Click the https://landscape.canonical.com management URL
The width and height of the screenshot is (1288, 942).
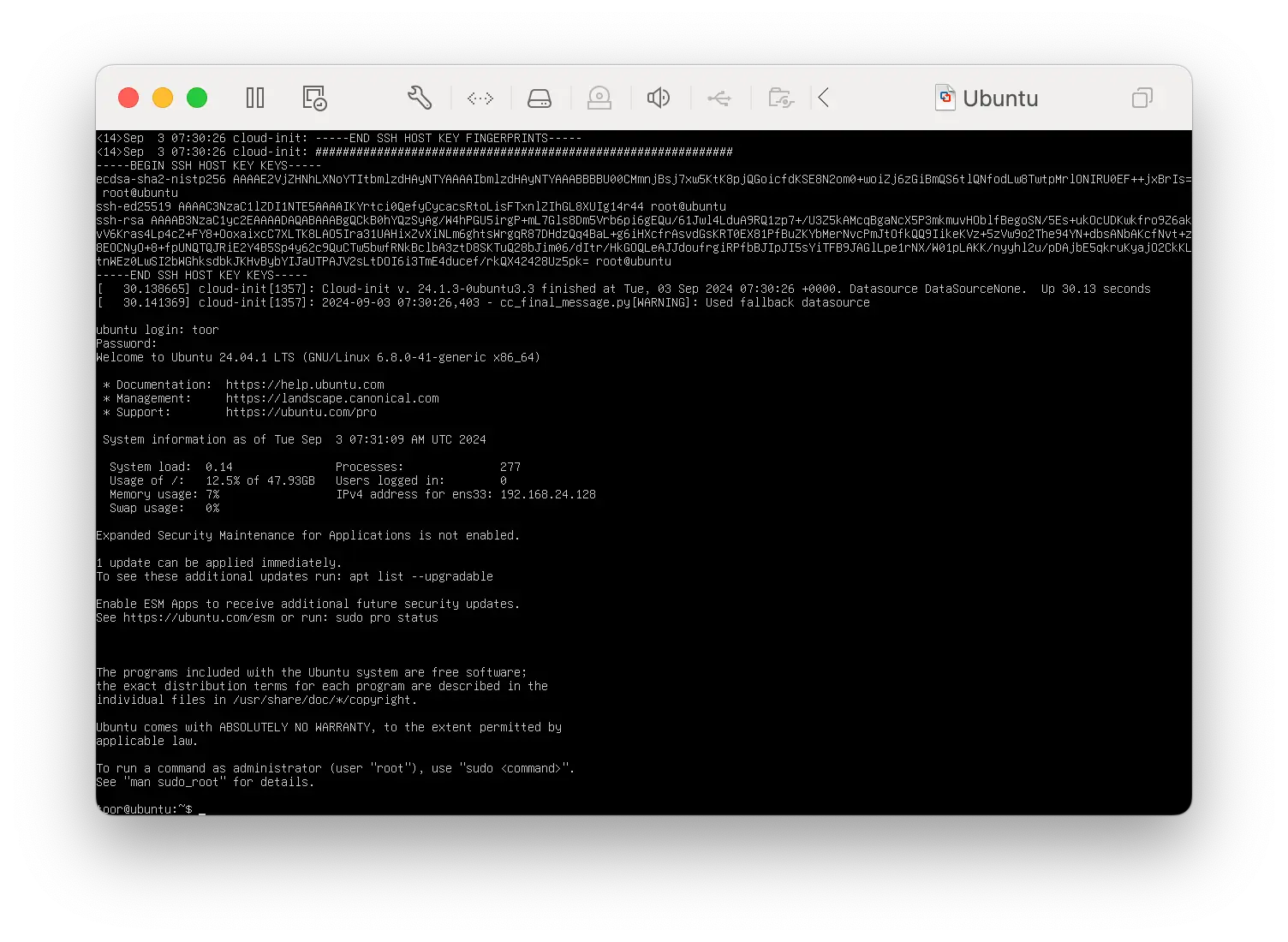(x=332, y=398)
